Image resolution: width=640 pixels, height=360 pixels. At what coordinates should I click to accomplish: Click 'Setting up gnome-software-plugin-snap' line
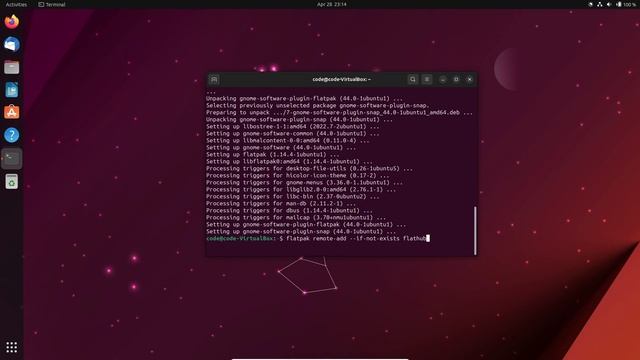(301, 231)
